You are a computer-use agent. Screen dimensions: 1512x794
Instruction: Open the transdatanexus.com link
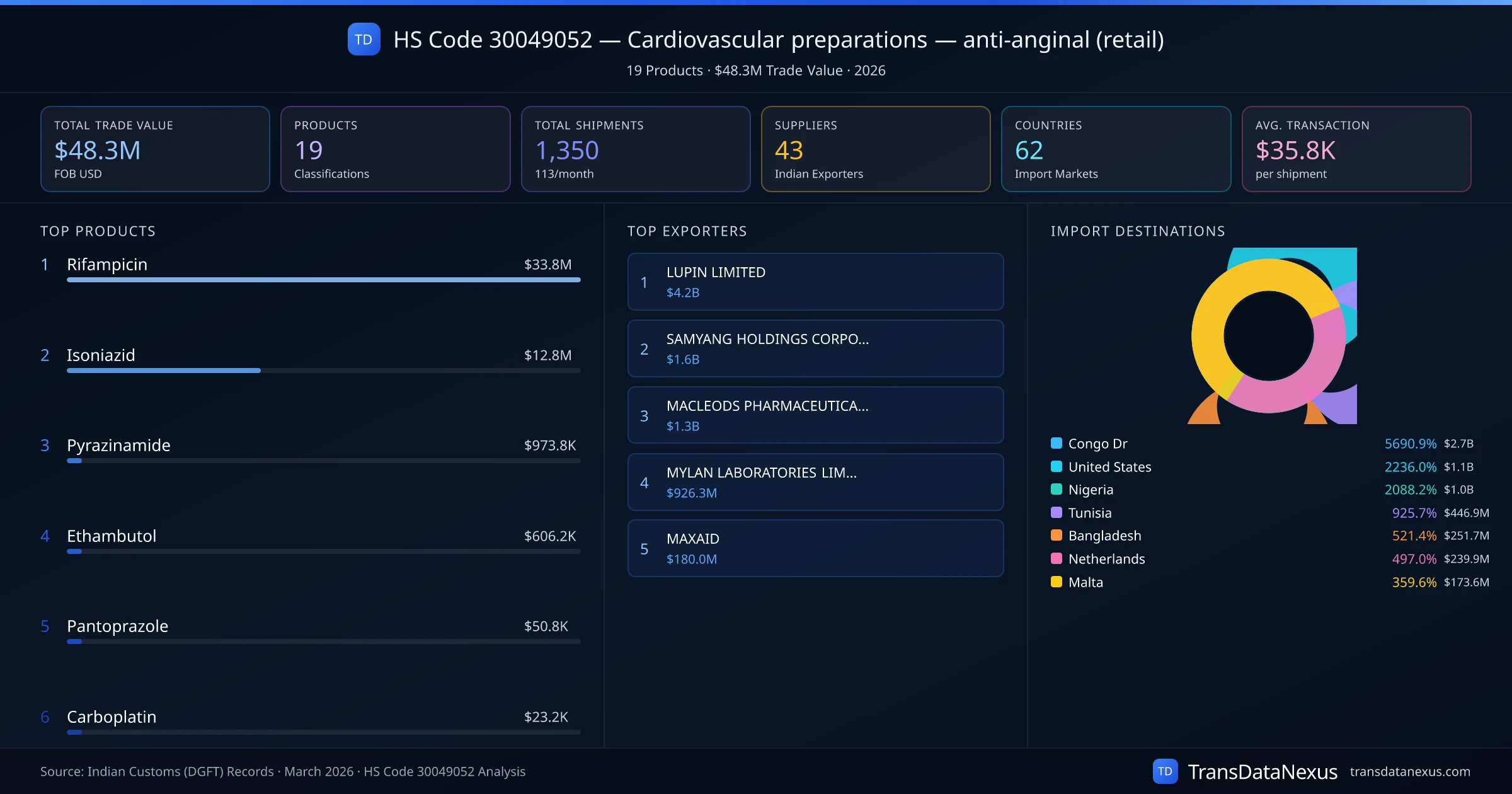coord(1409,771)
